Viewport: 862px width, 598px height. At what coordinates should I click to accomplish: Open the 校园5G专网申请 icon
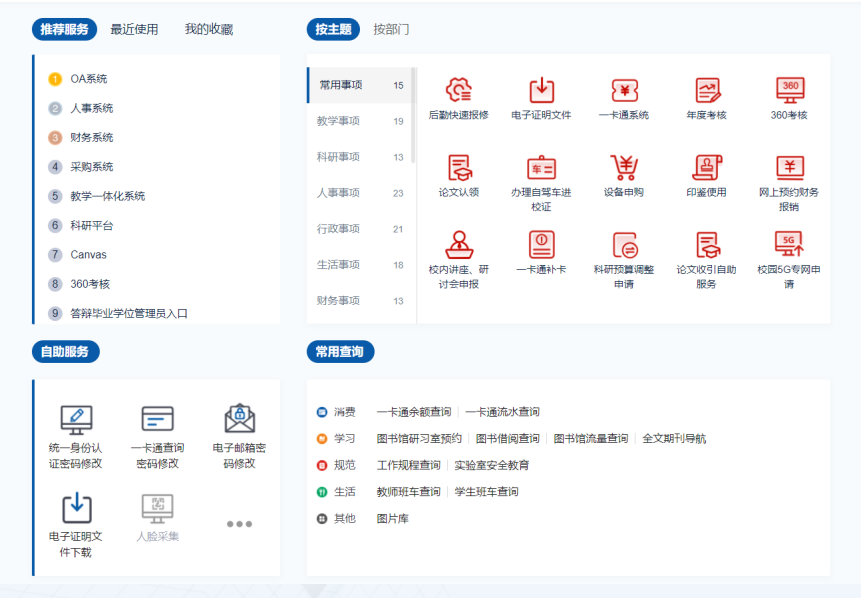pos(789,245)
